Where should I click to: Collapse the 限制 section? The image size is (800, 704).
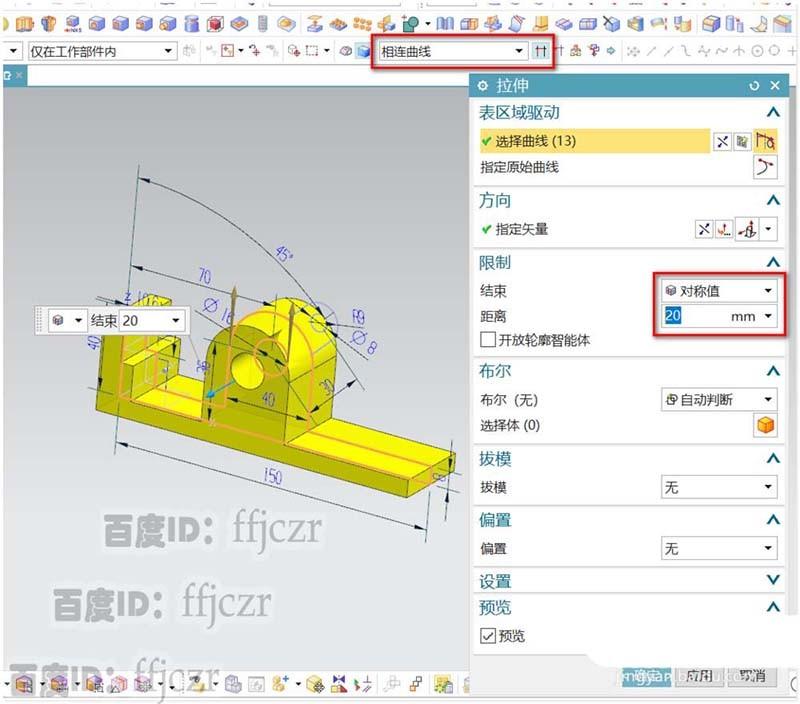tap(775, 262)
